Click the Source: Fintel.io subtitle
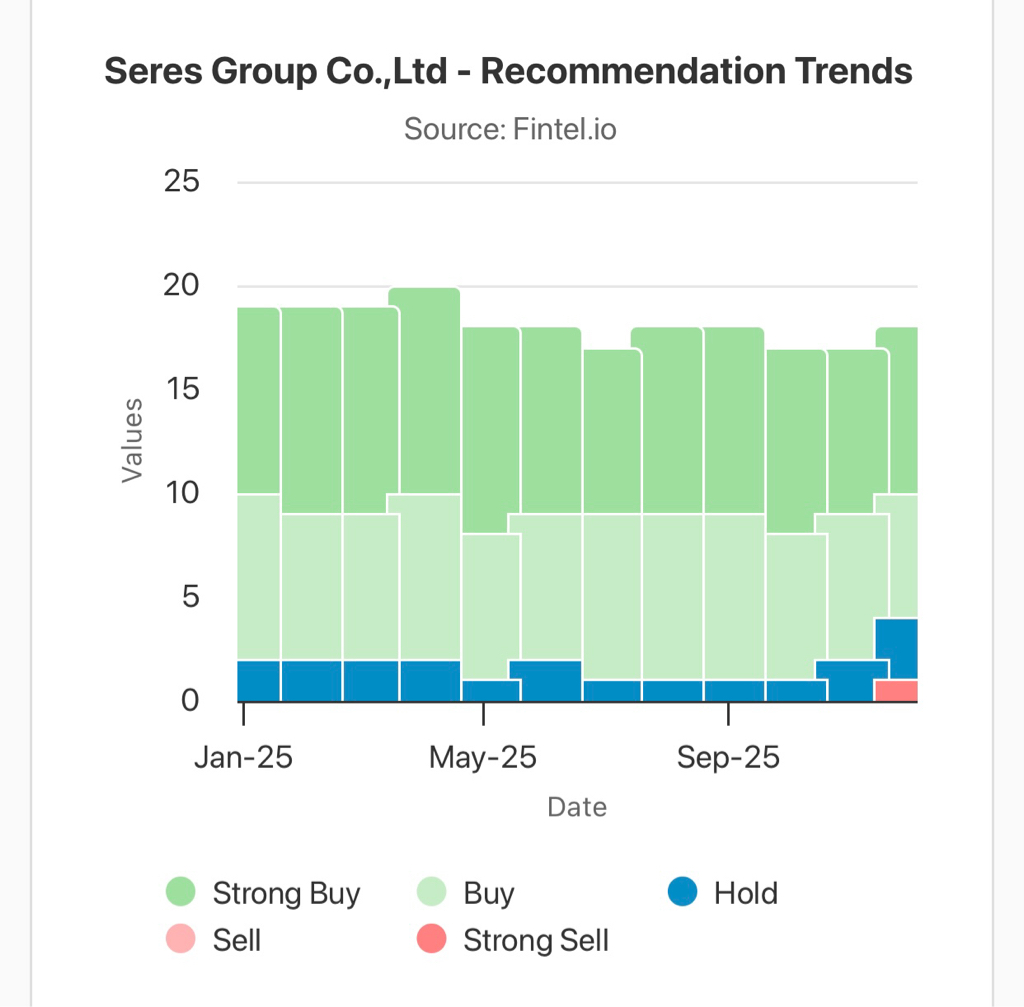The width and height of the screenshot is (1024, 1007). (x=510, y=129)
